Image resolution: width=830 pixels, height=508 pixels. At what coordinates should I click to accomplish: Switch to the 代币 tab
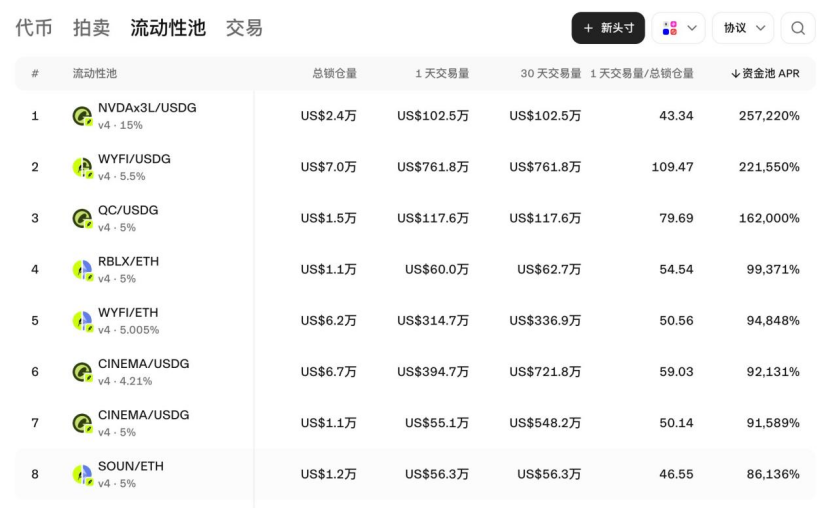[33, 28]
